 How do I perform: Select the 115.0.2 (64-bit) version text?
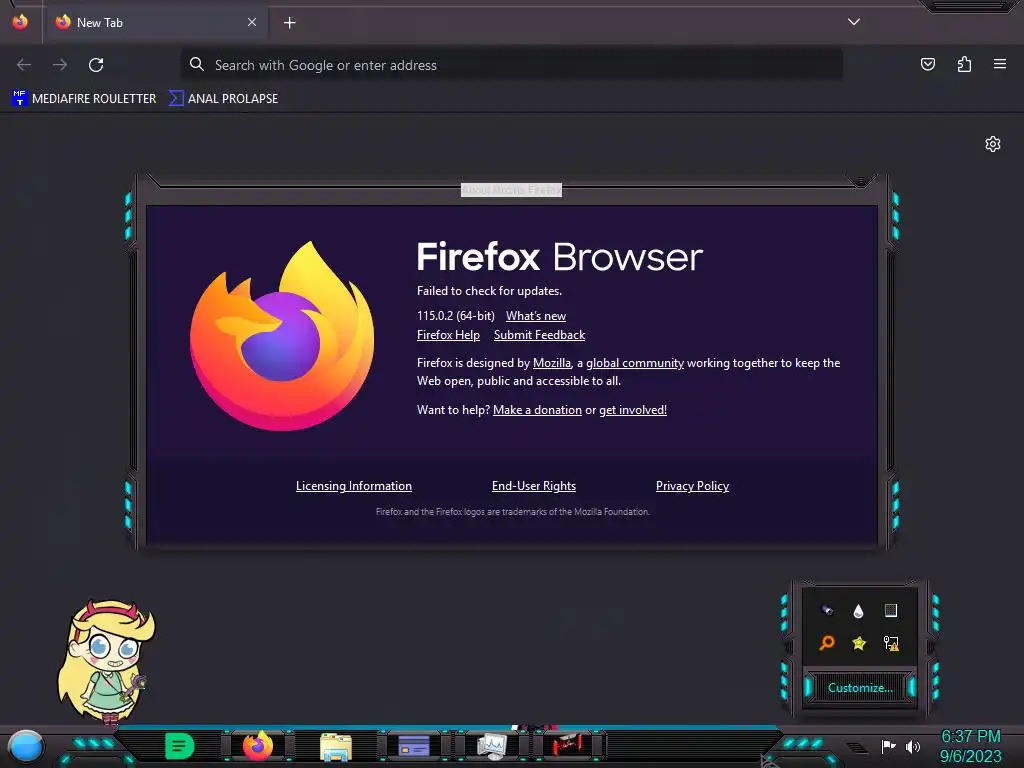click(x=455, y=316)
